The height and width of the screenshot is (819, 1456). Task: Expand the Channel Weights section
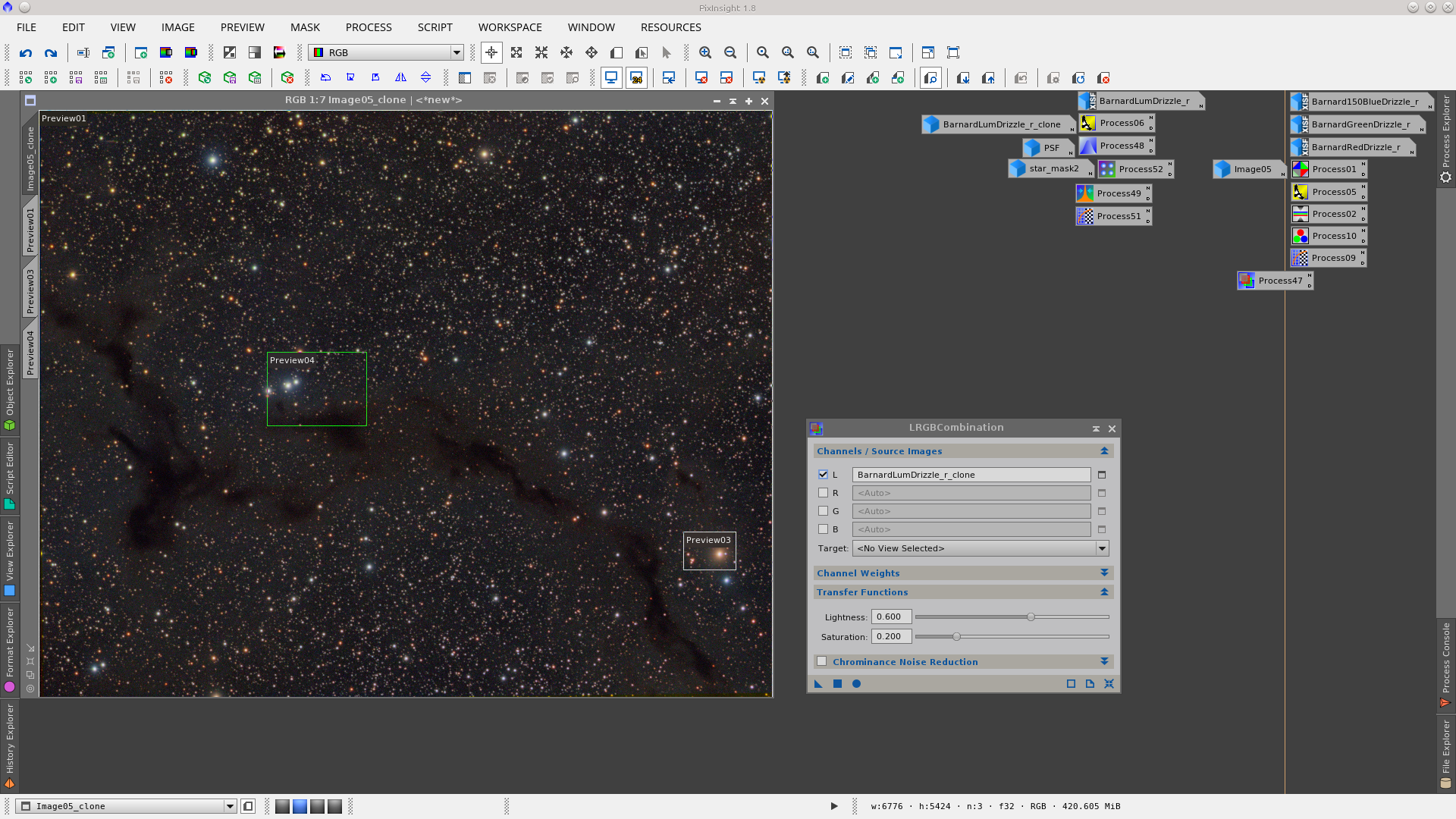tap(1104, 573)
